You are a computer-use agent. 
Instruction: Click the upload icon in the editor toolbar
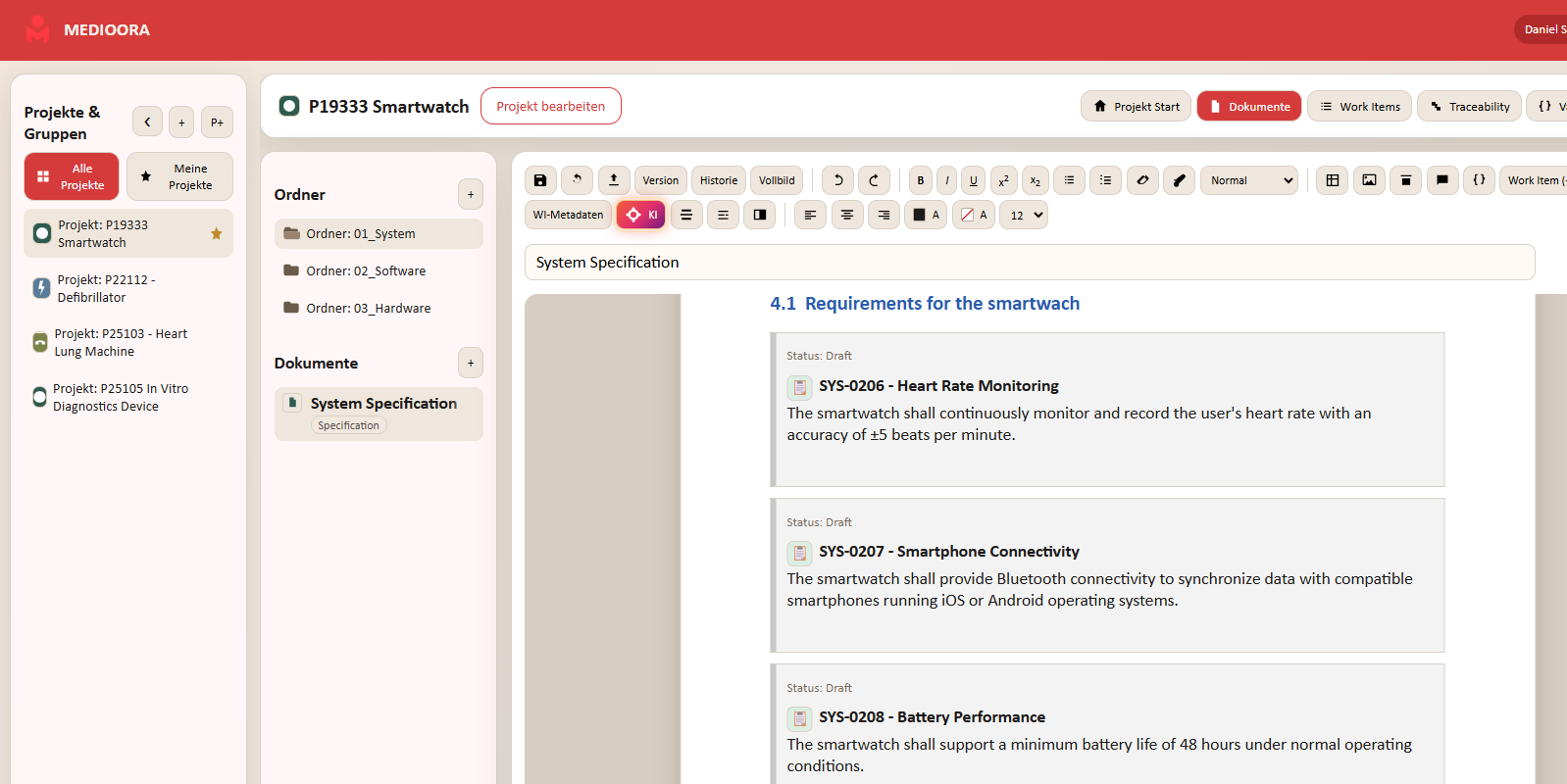click(614, 180)
